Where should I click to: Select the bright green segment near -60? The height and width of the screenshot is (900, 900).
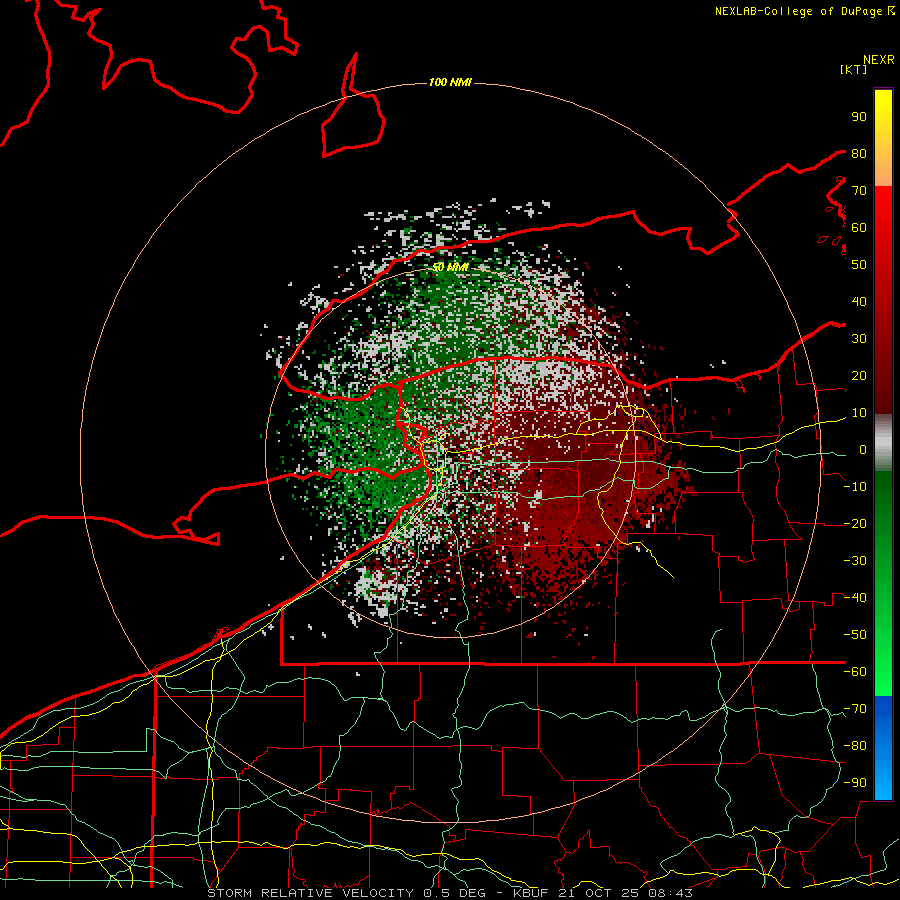coord(883,672)
